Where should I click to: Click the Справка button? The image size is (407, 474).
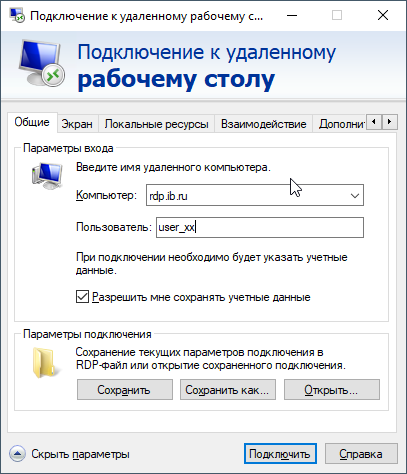361,454
